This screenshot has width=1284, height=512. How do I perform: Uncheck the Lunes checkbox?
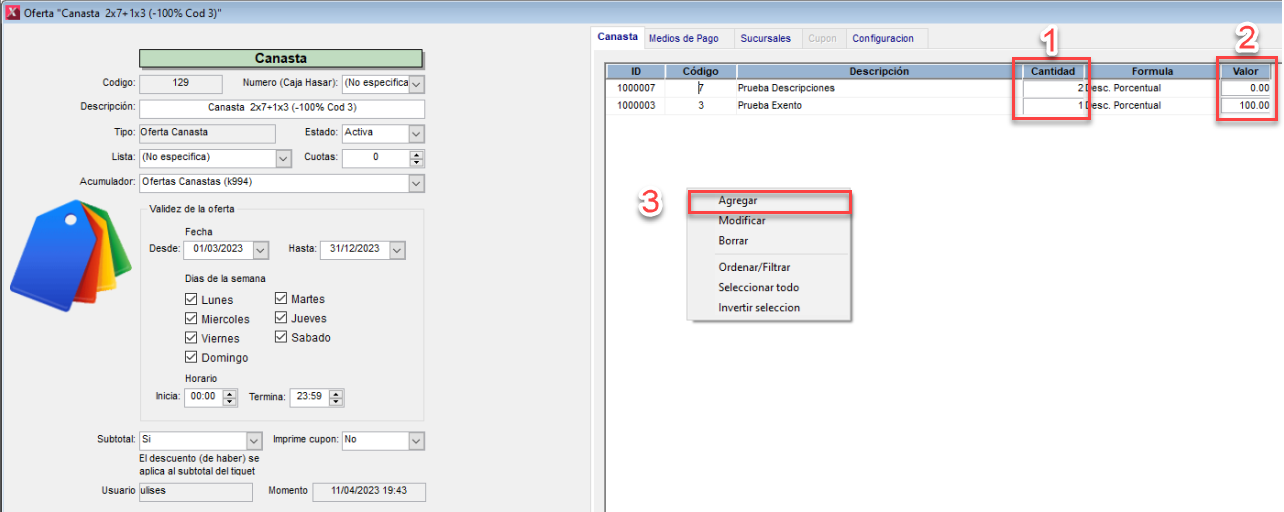[x=191, y=300]
